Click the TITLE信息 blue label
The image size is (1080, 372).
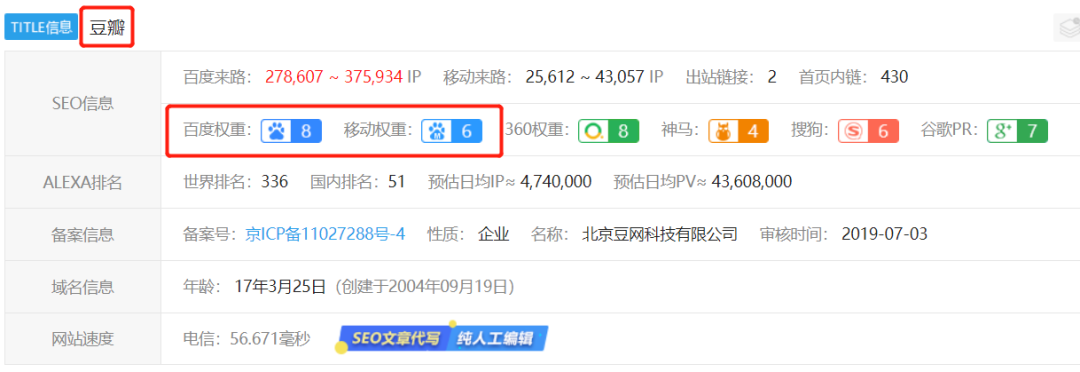(41, 27)
